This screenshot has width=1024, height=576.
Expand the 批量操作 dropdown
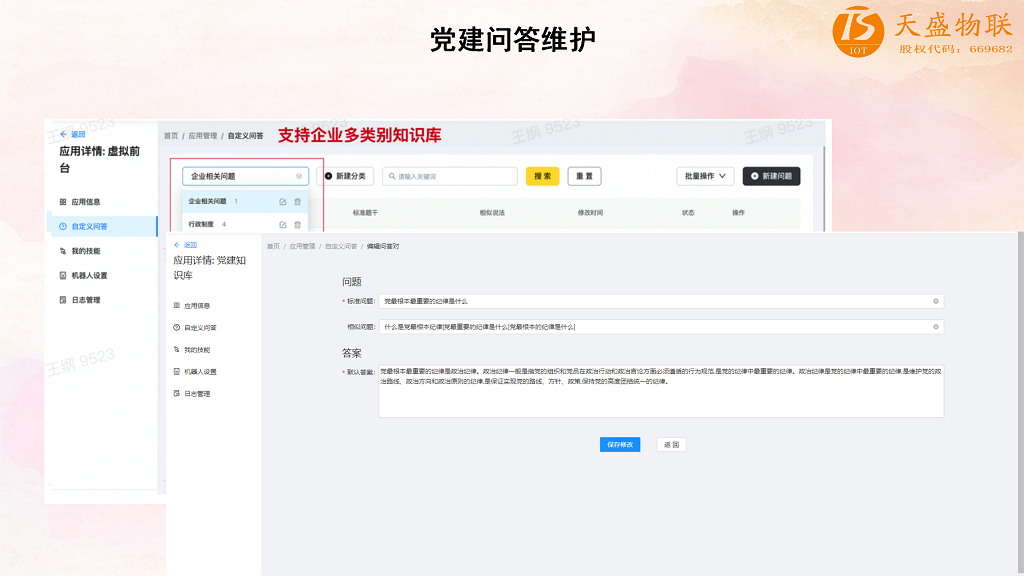705,176
